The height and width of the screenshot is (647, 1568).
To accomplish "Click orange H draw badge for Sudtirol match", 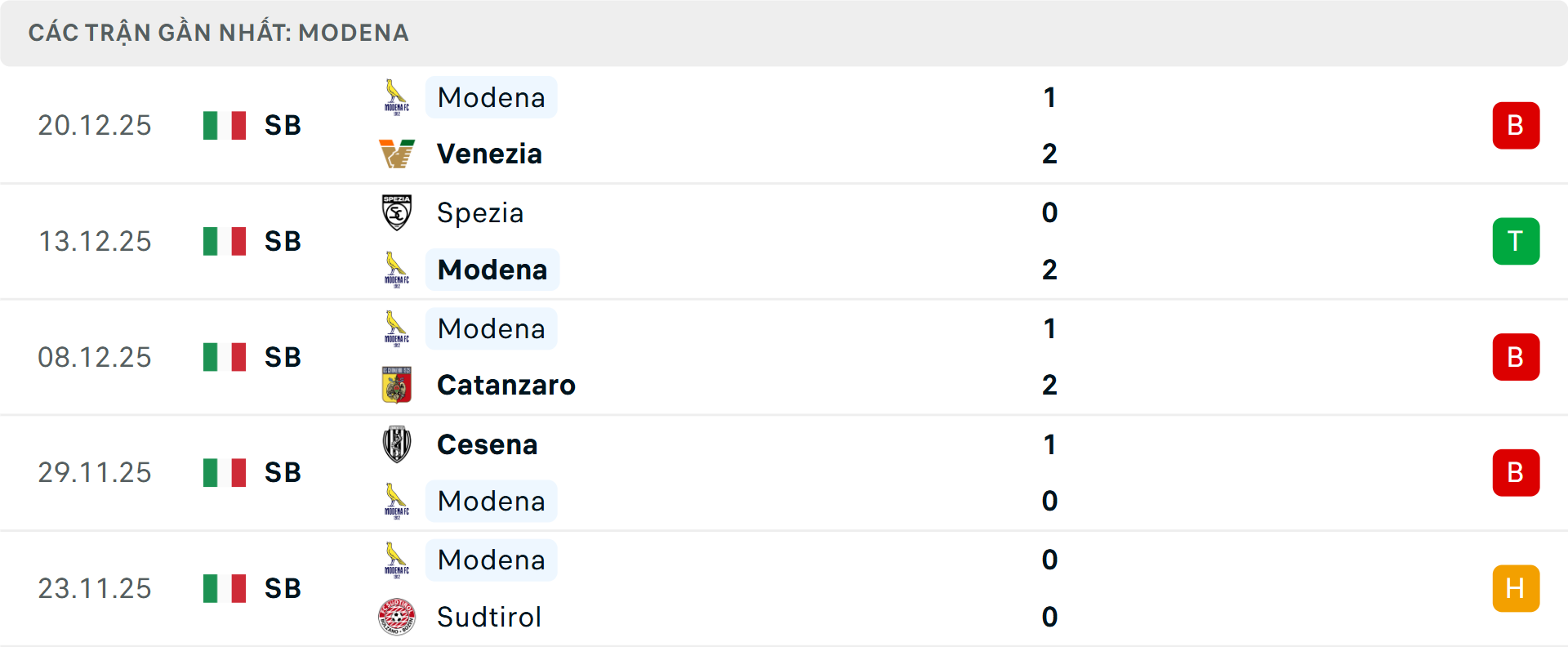I will (1516, 588).
